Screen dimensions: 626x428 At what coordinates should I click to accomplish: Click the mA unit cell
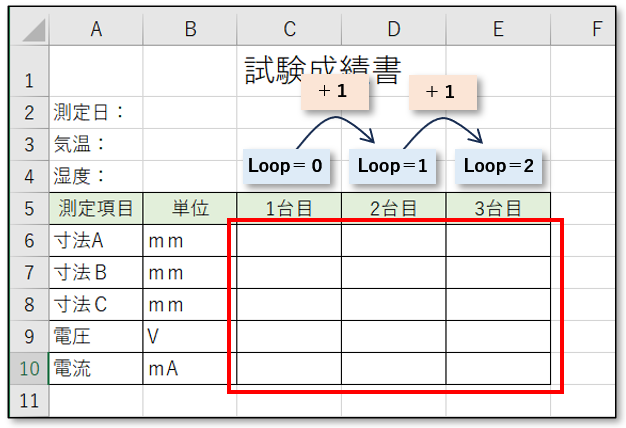click(x=190, y=368)
